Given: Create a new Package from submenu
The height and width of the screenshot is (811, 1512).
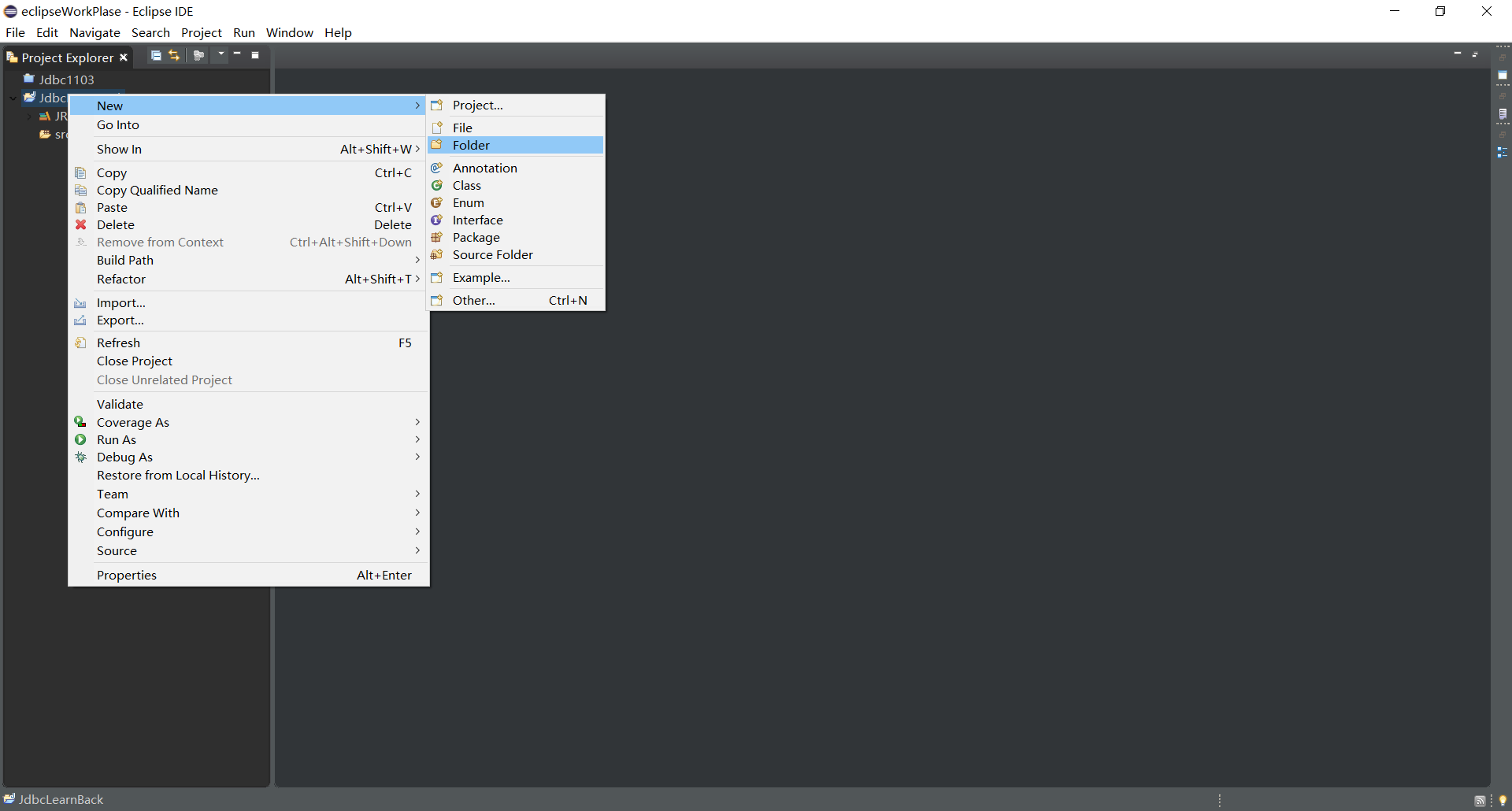Looking at the screenshot, I should (x=516, y=237).
